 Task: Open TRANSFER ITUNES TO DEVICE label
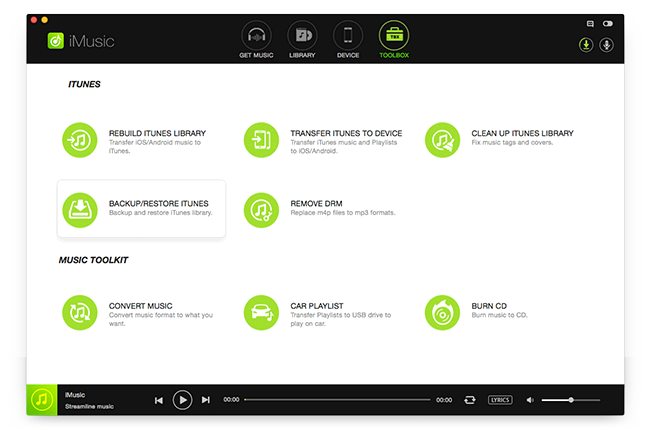[x=346, y=133]
